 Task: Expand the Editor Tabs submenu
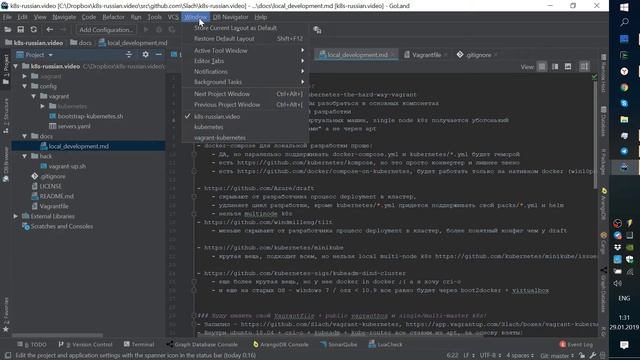245,61
